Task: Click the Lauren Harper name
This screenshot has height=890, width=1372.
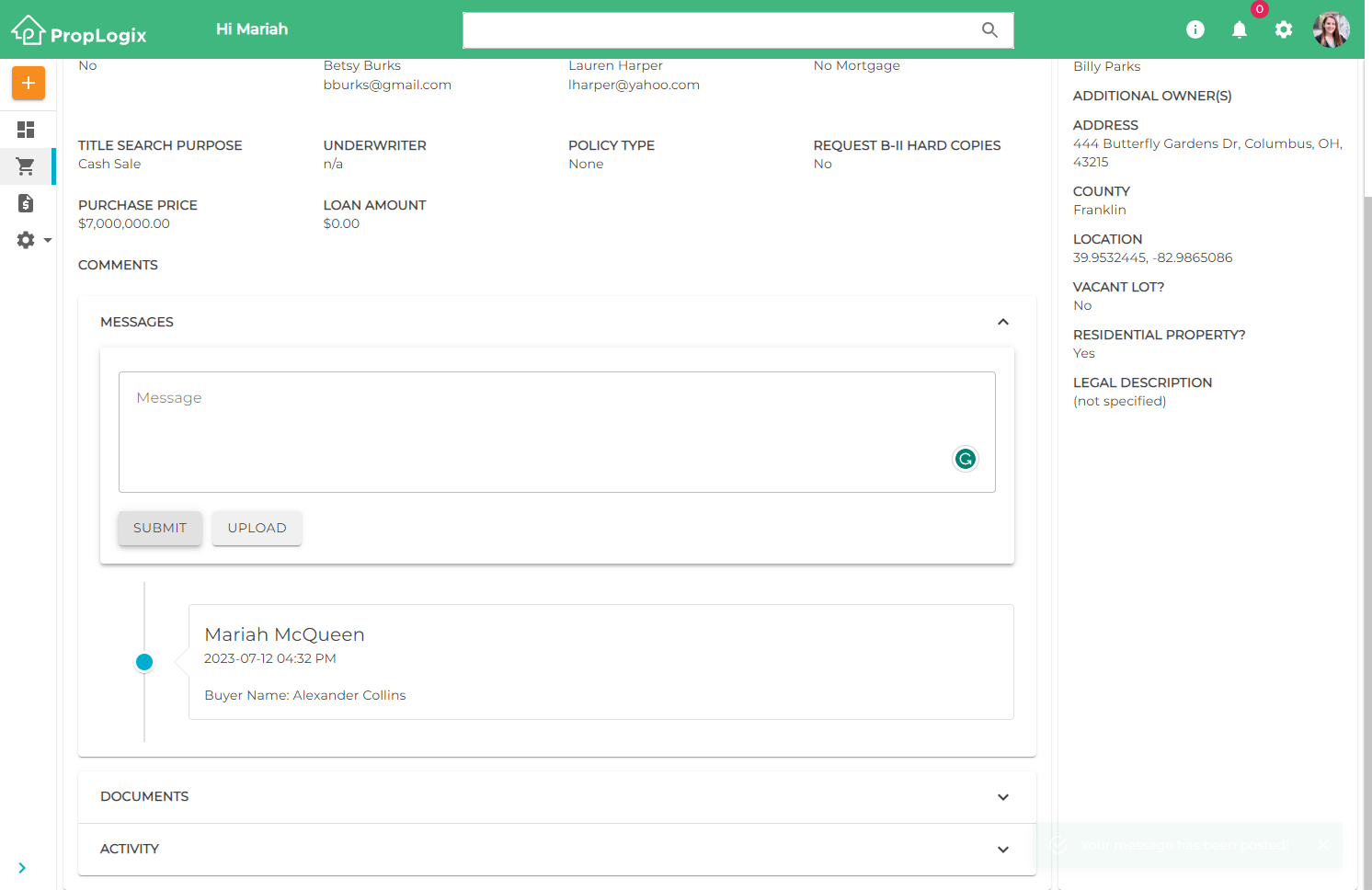Action: [615, 65]
